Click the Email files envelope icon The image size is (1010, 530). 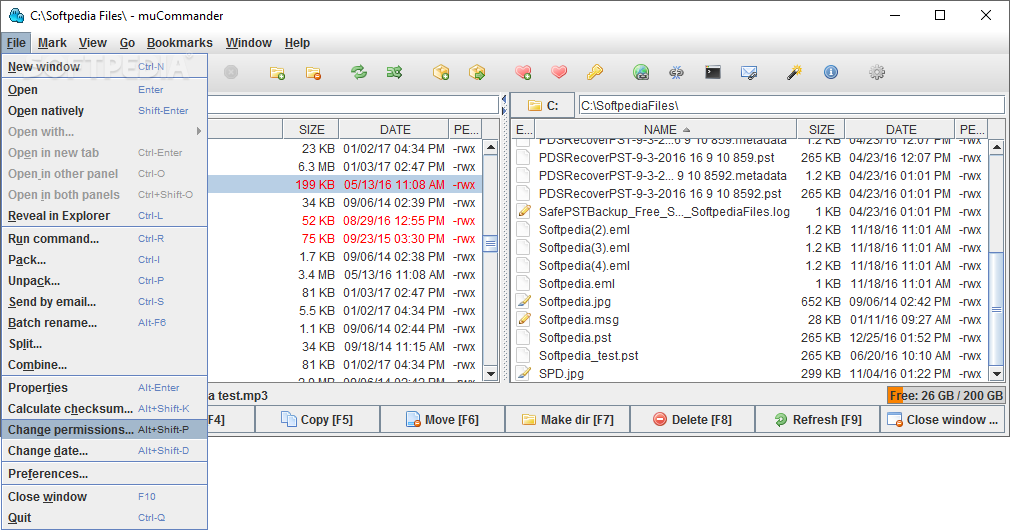[x=748, y=73]
